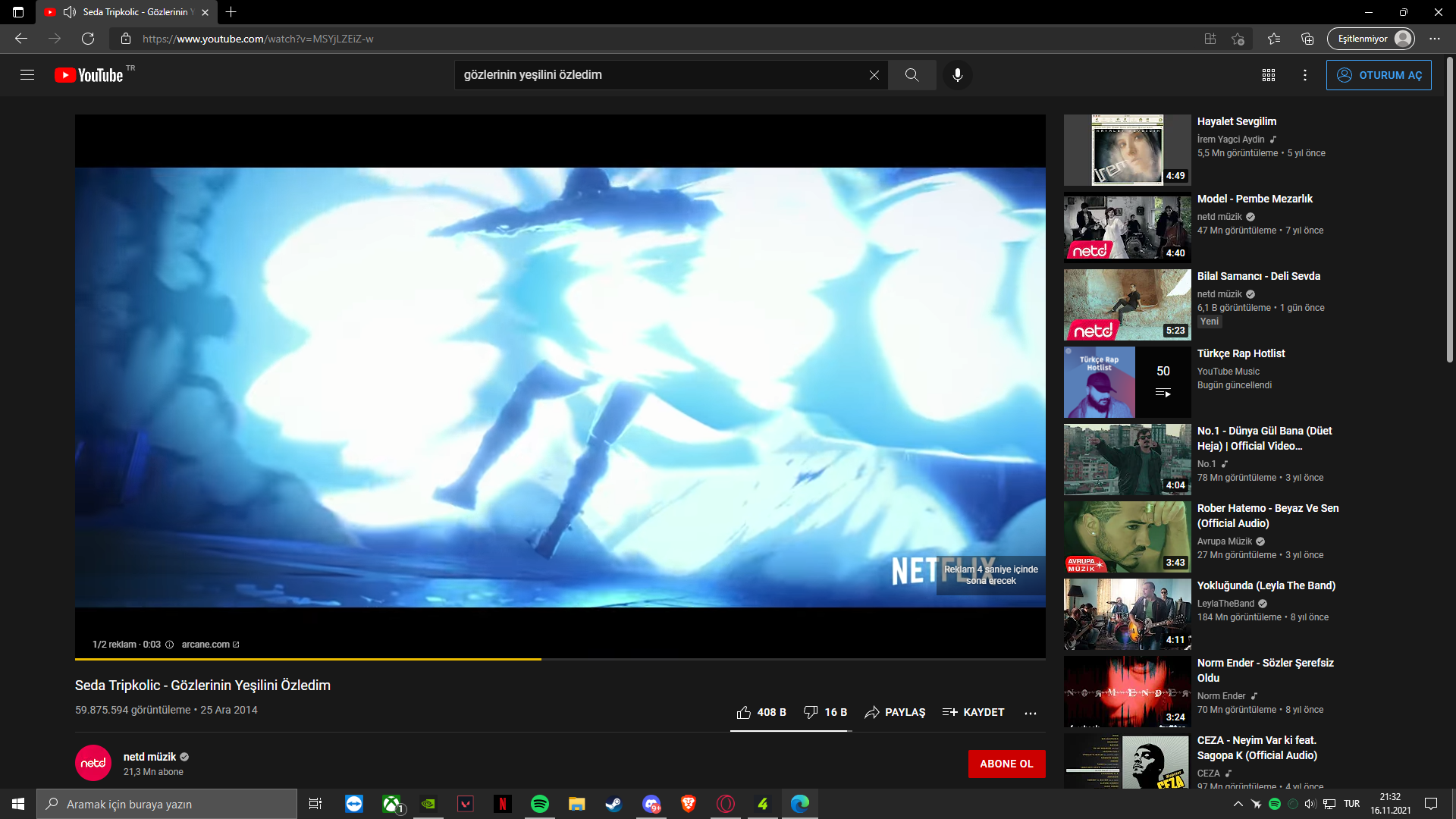1456x819 pixels.
Task: Like the video with thumbs up
Action: [744, 712]
